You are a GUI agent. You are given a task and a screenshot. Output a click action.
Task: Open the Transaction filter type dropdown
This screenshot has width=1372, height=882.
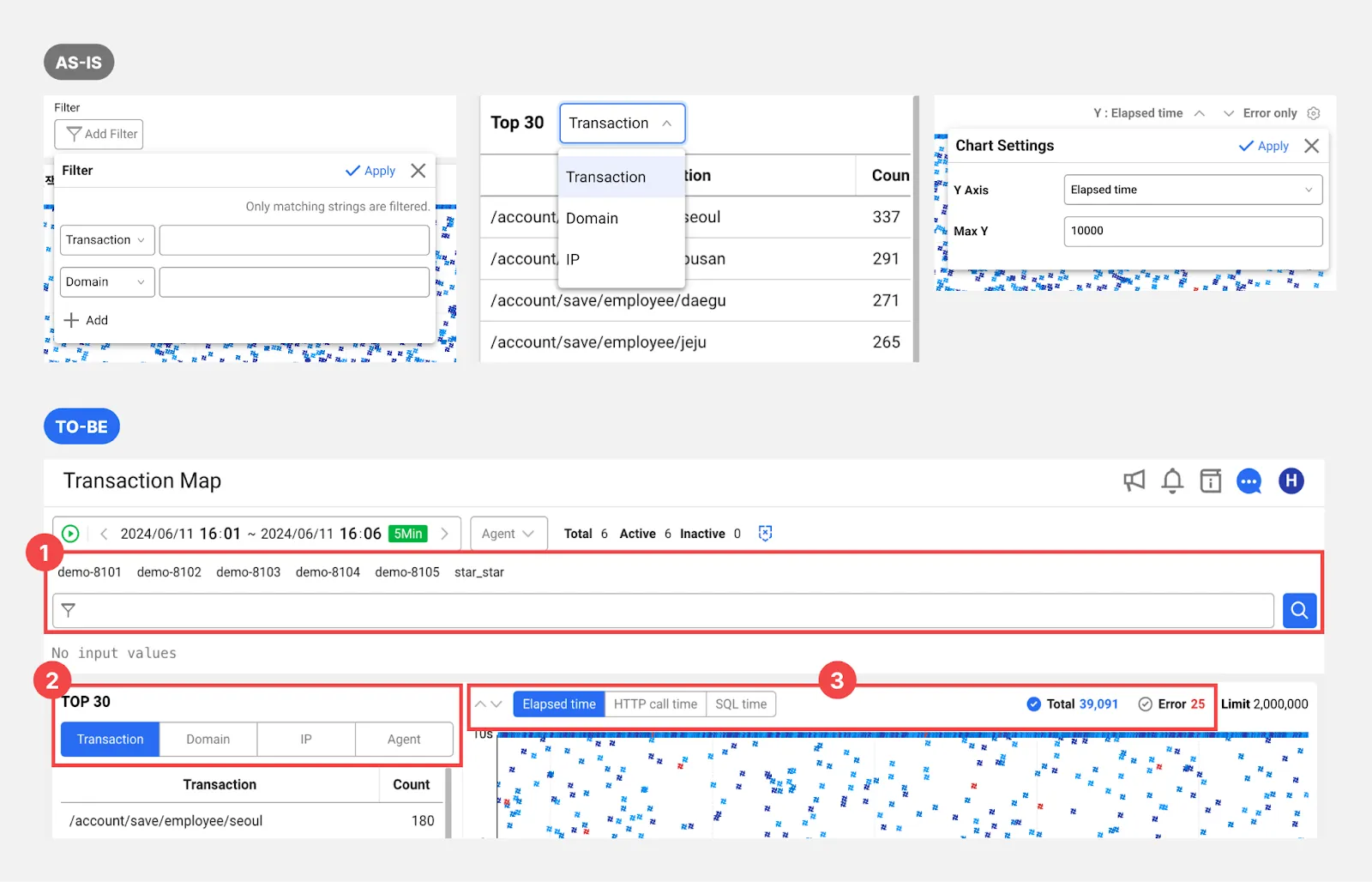pyautogui.click(x=107, y=240)
